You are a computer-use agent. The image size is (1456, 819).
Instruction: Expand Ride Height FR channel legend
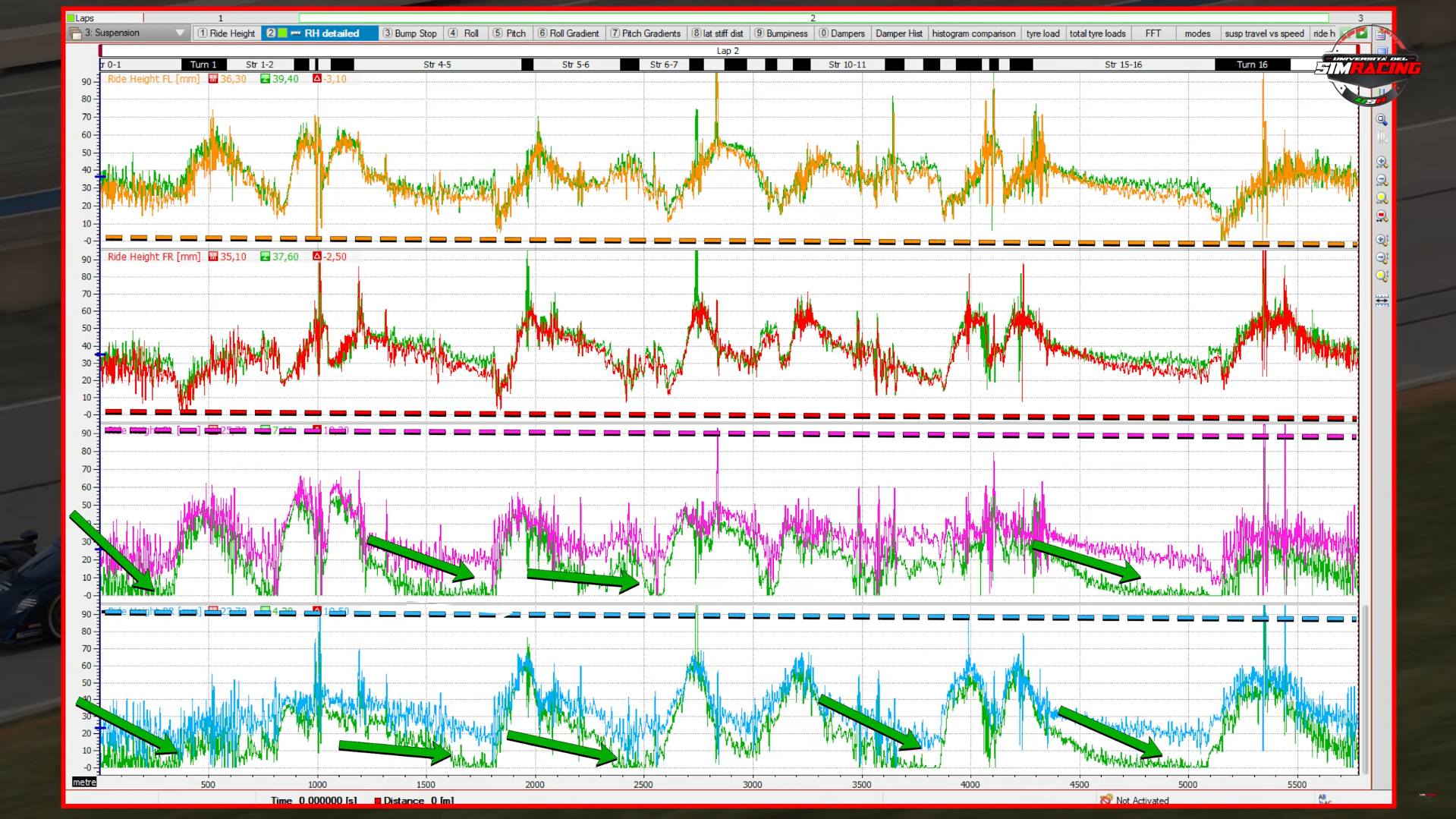click(x=153, y=257)
